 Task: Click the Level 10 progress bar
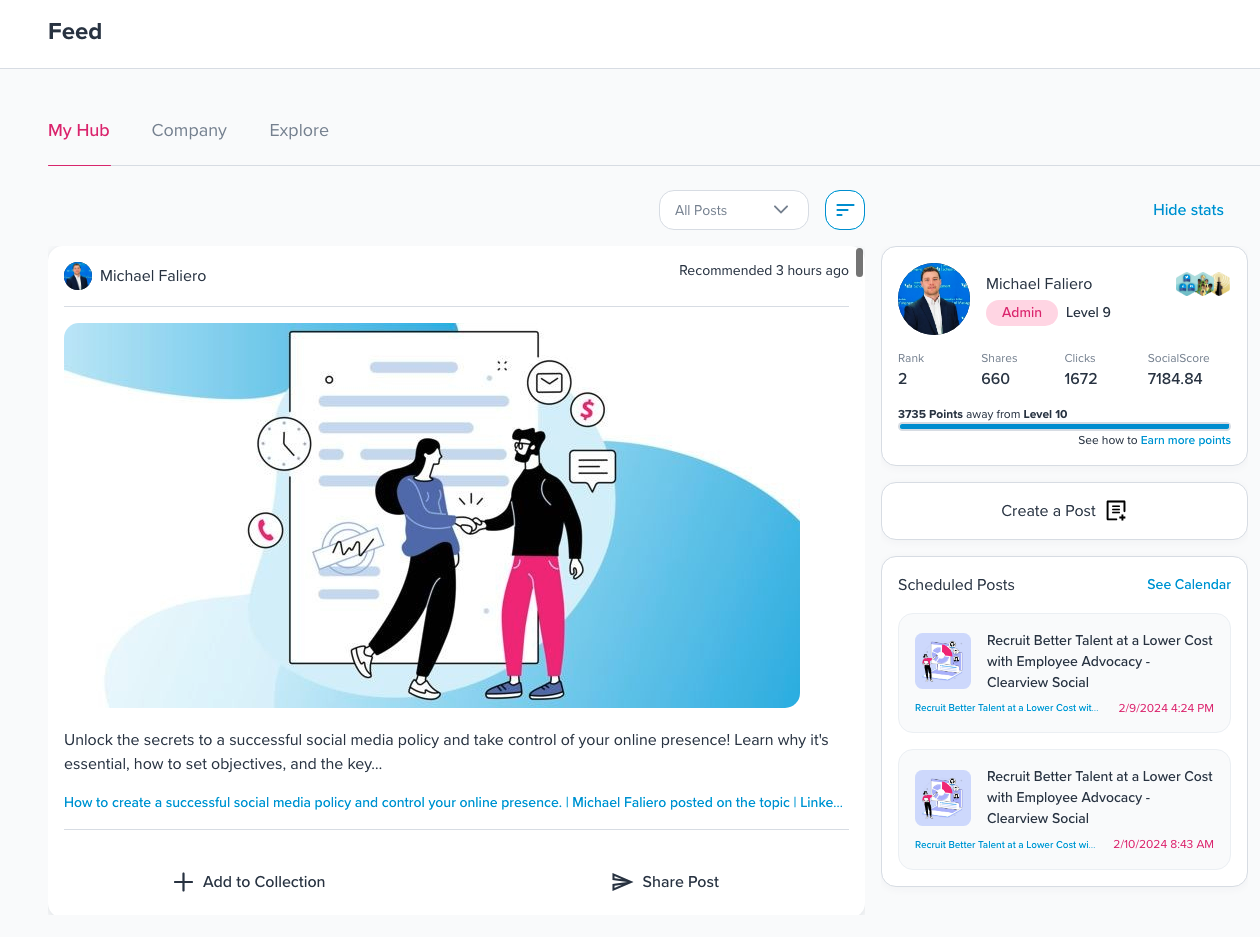point(1063,426)
